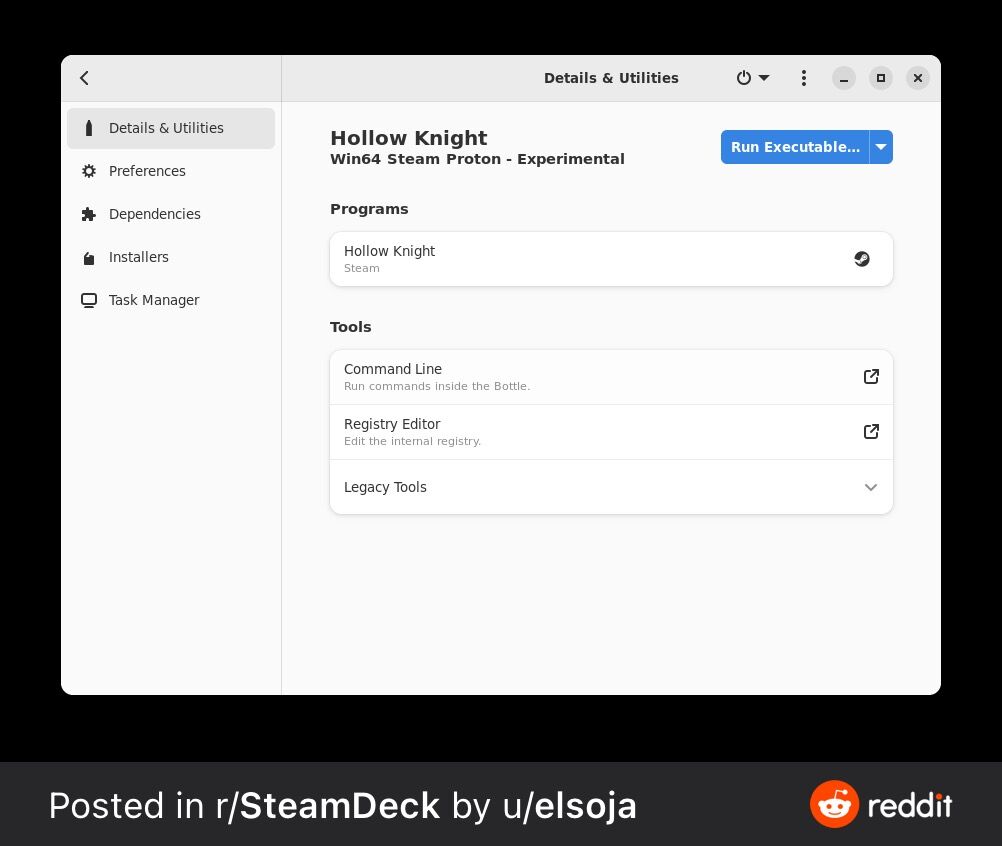Screen dimensions: 1002x846
Task: Click the Hollow Knight program name text
Action: (x=389, y=251)
